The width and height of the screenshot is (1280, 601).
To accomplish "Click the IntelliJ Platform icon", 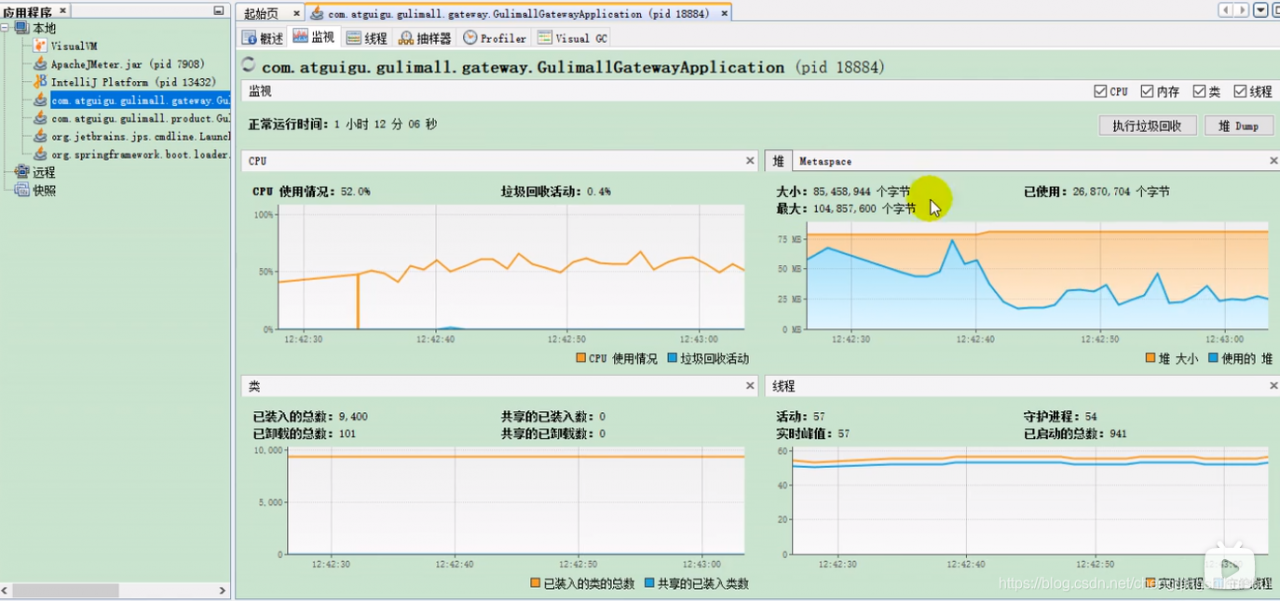I will point(40,82).
